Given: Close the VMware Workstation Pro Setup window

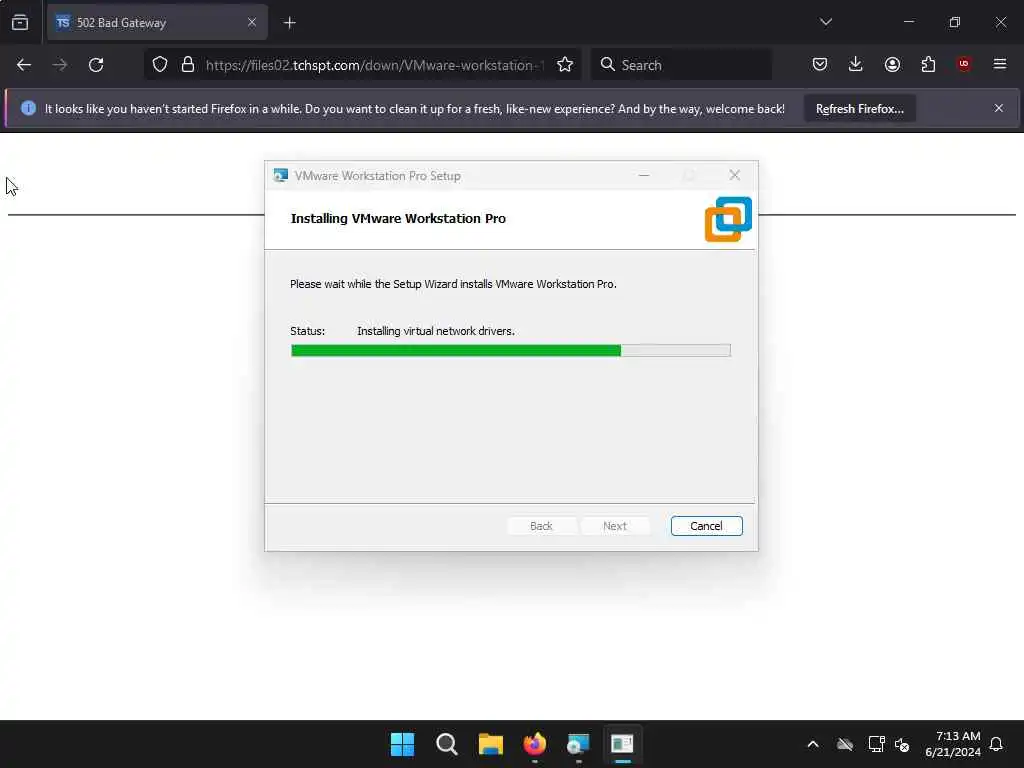Looking at the screenshot, I should (735, 175).
